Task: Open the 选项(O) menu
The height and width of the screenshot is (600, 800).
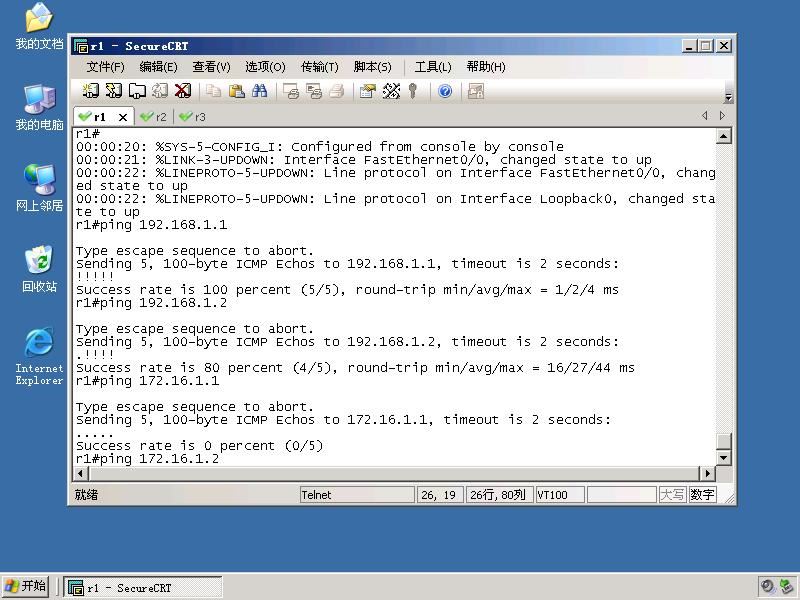Action: click(x=265, y=67)
